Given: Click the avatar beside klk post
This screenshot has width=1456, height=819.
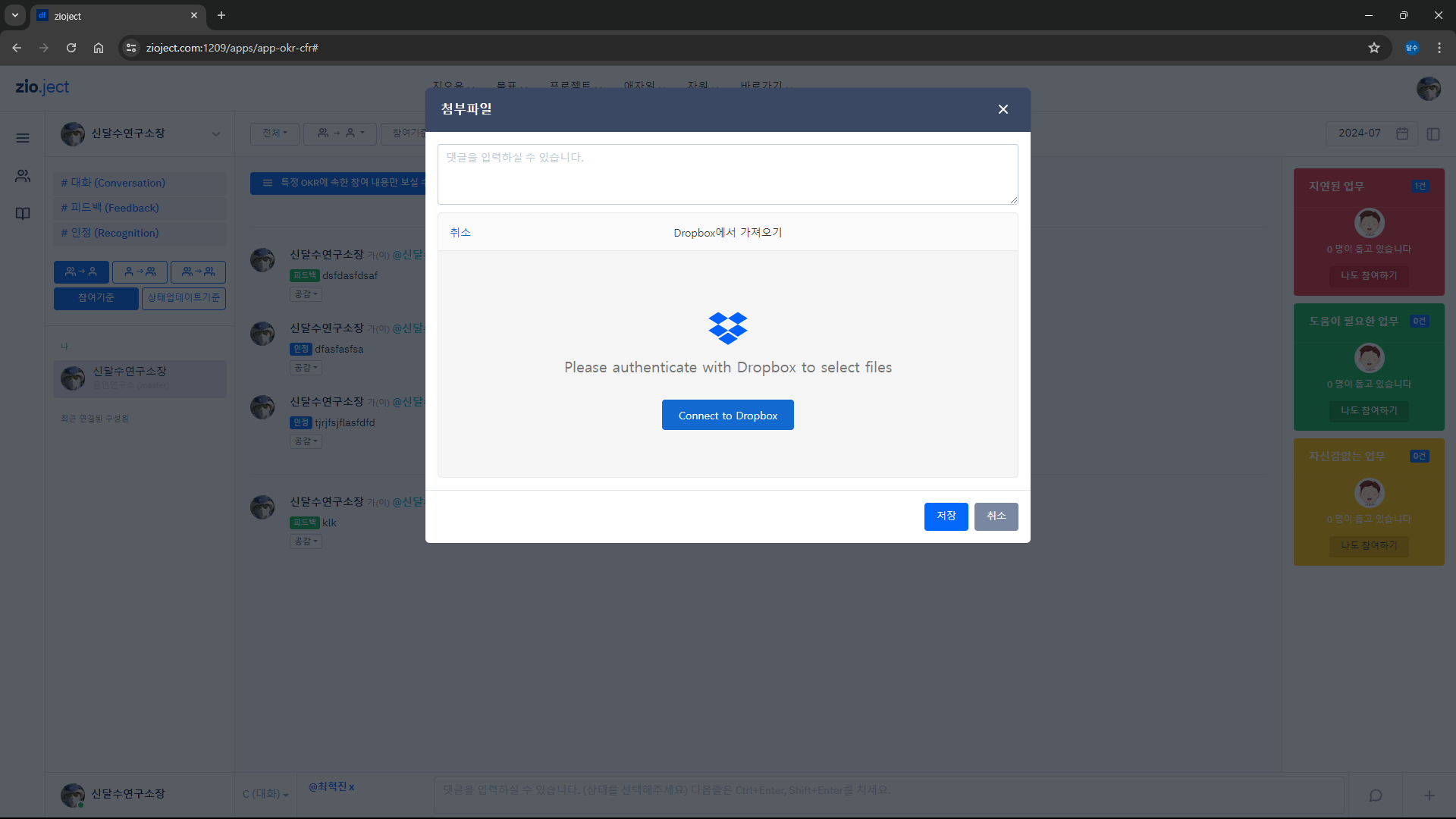Looking at the screenshot, I should click(262, 507).
